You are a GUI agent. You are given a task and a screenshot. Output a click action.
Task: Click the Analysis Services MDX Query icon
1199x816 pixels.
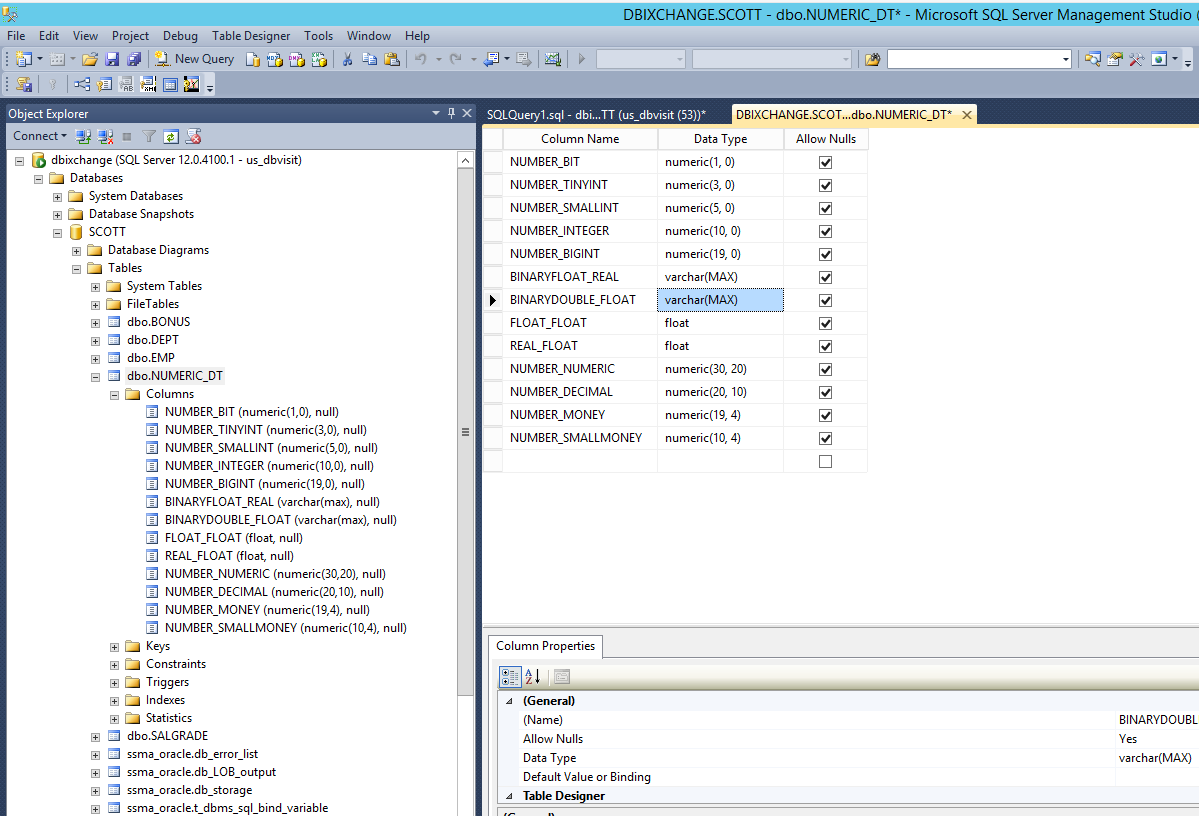(x=275, y=59)
